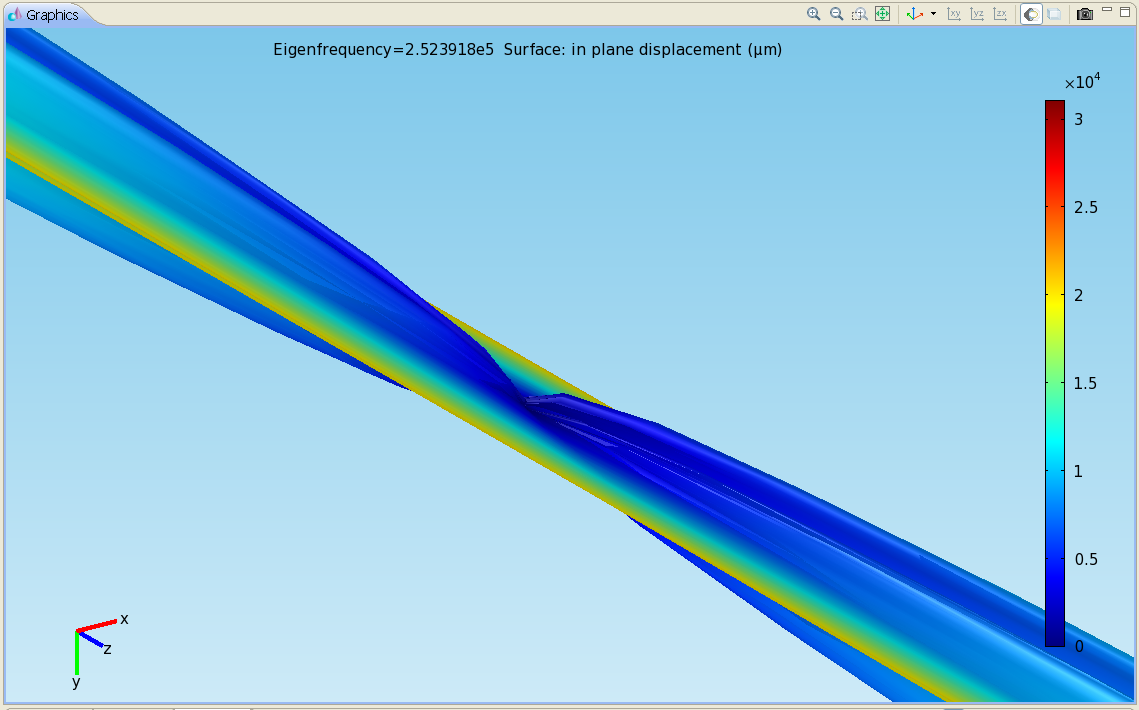Select the Graphics tab

click(44, 15)
